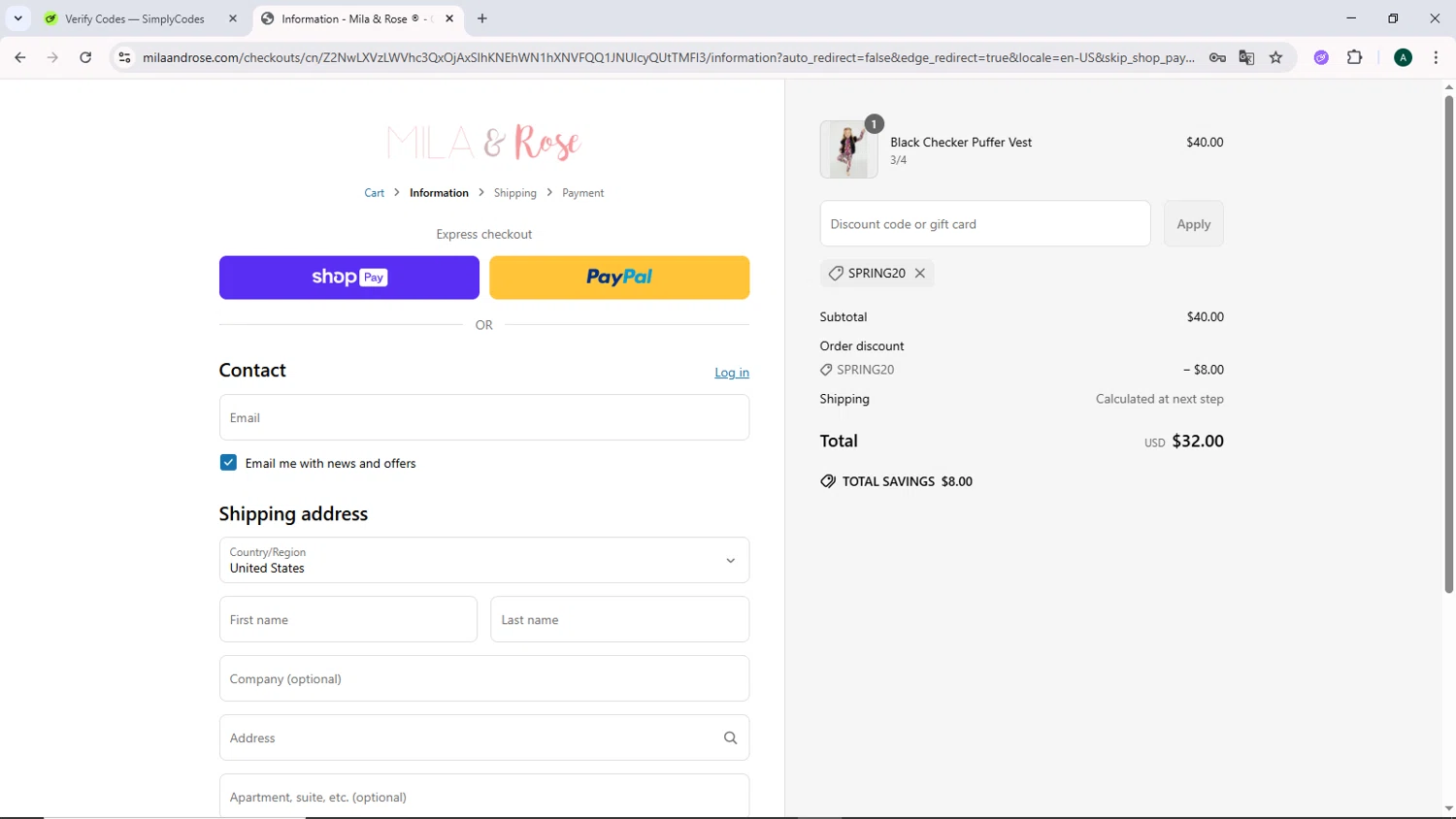Click the Information breadcrumb
1456x819 pixels.
(439, 193)
